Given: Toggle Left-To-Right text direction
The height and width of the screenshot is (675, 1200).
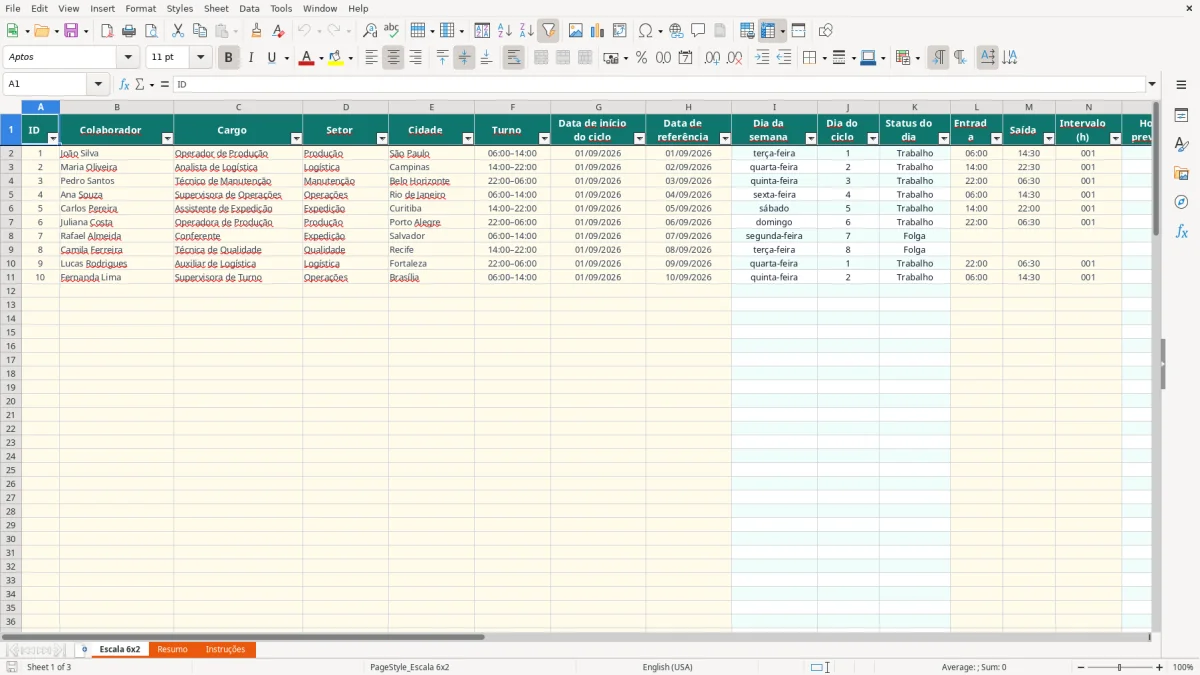Looking at the screenshot, I should click(x=938, y=58).
